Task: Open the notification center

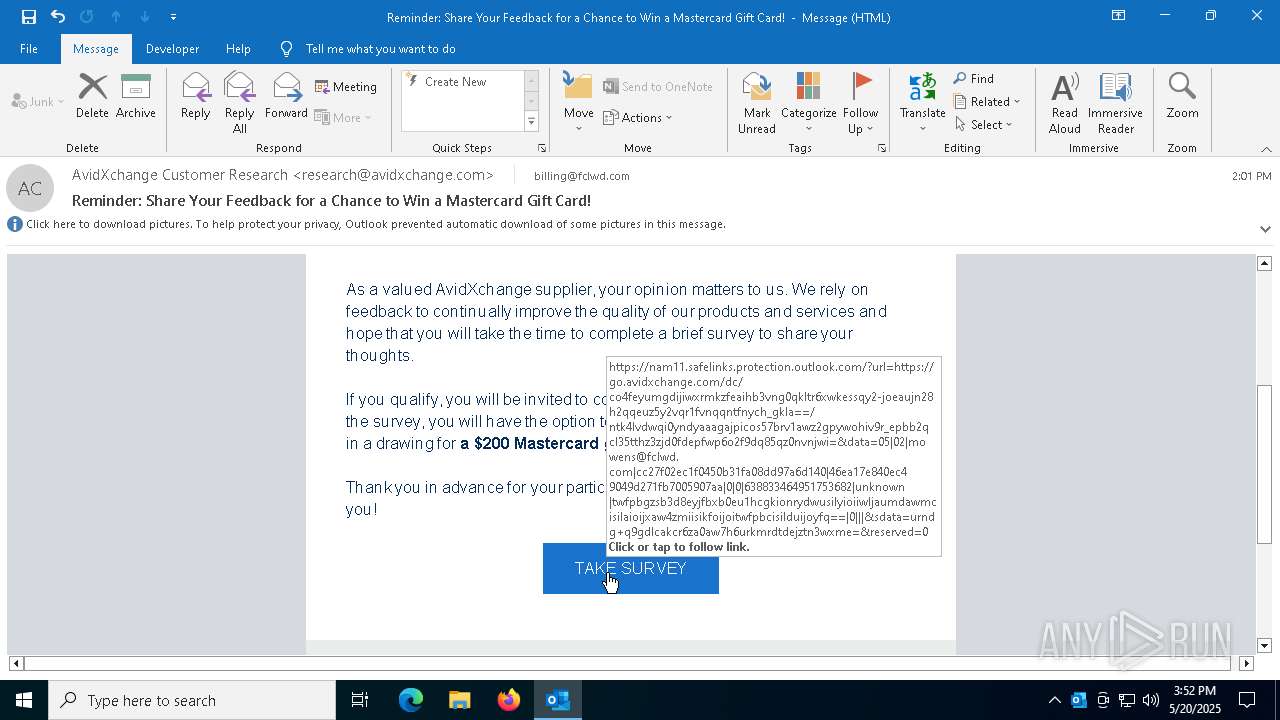Action: [x=1247, y=700]
